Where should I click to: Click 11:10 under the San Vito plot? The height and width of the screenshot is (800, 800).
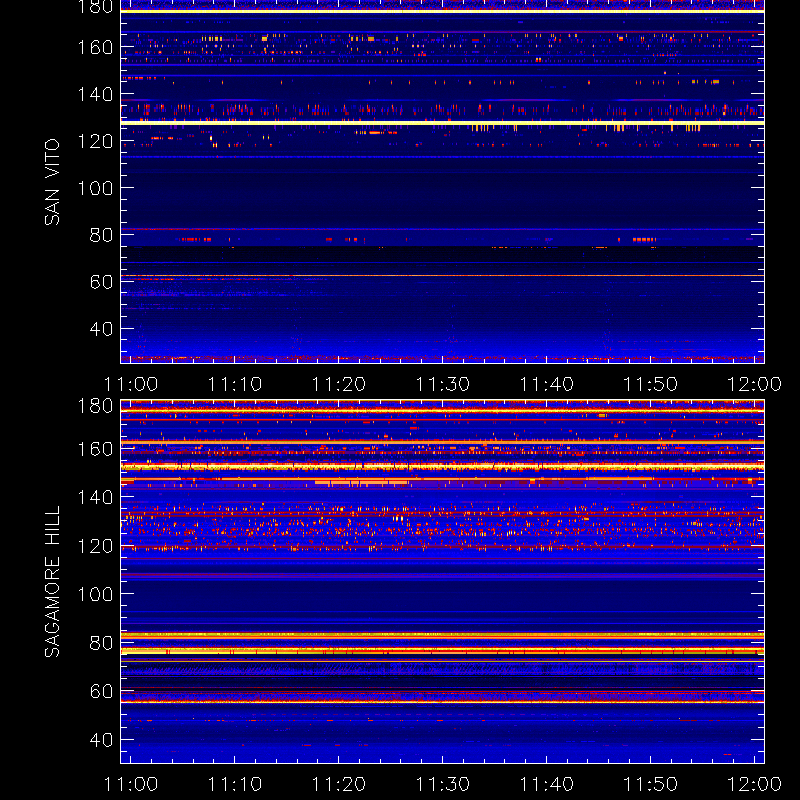pyautogui.click(x=235, y=384)
